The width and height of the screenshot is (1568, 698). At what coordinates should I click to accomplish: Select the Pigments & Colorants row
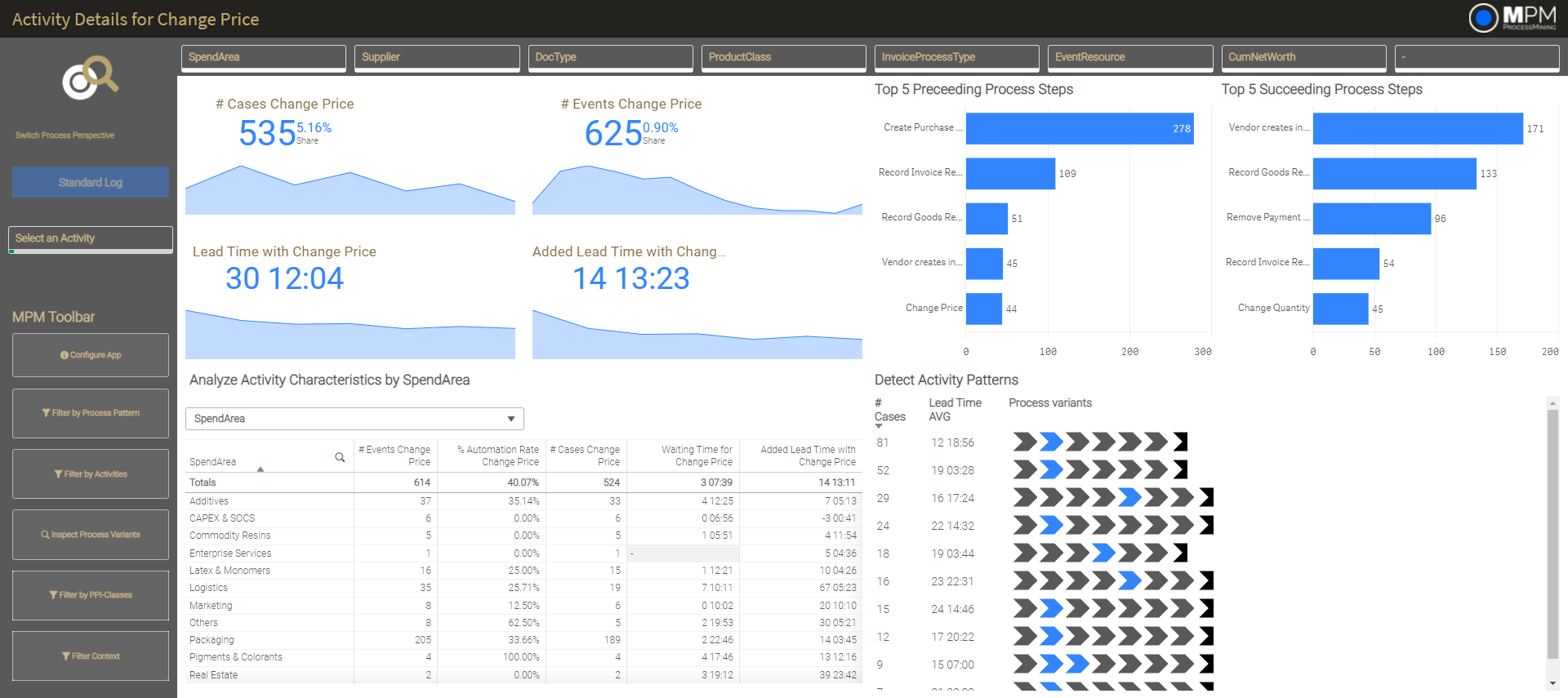pos(523,657)
